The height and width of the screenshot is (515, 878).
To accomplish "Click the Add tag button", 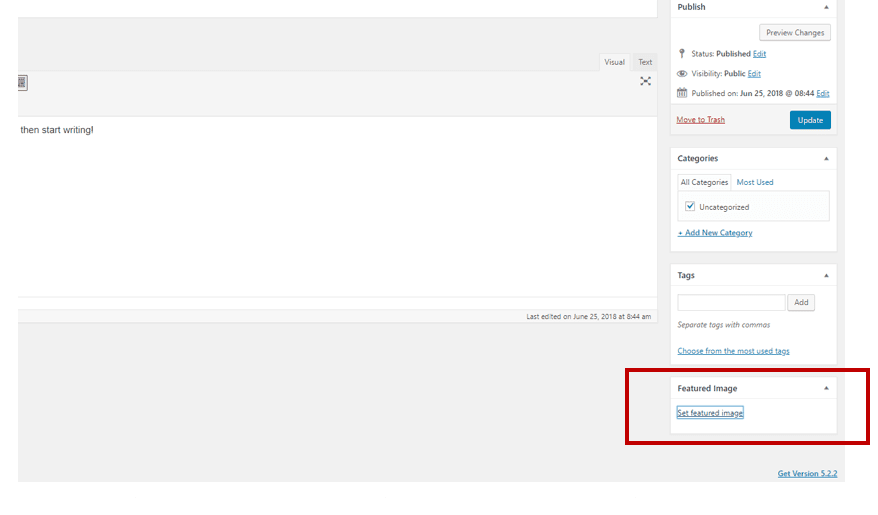I will (801, 302).
